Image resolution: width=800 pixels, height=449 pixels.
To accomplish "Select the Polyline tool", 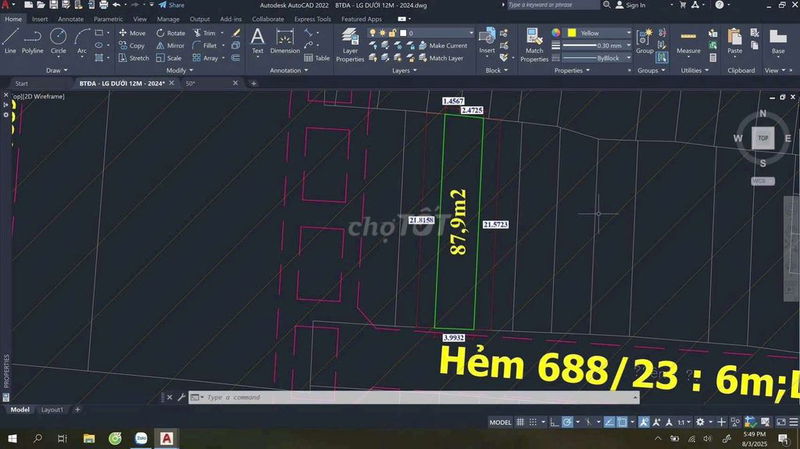I will [x=33, y=40].
